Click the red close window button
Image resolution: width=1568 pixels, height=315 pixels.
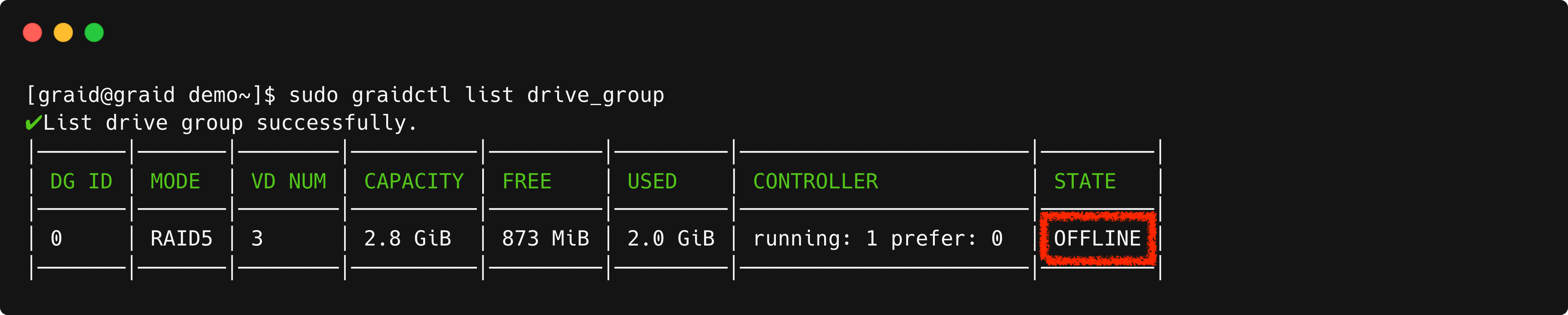[x=32, y=32]
